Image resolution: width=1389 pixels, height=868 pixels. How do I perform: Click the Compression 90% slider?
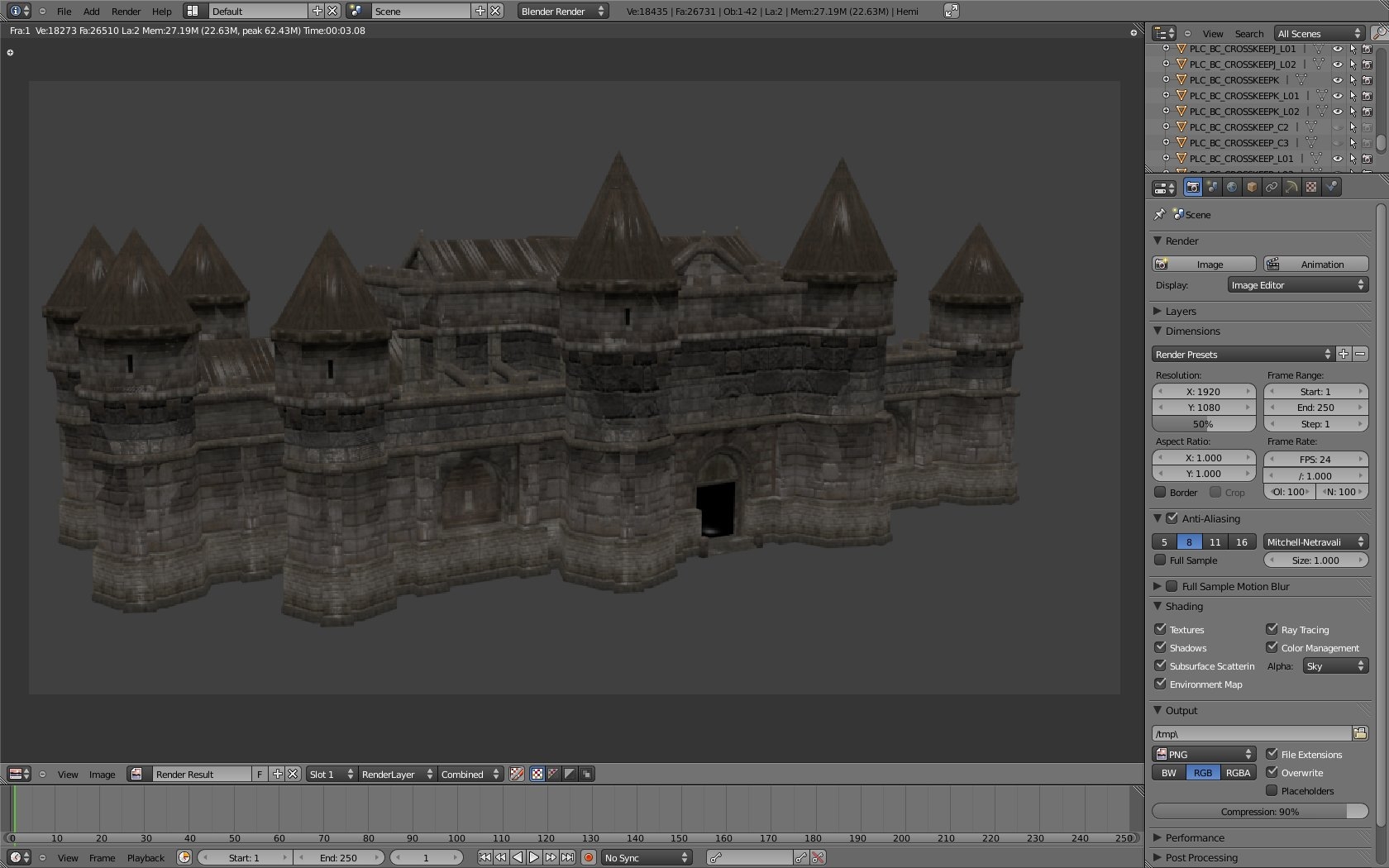pyautogui.click(x=1259, y=812)
